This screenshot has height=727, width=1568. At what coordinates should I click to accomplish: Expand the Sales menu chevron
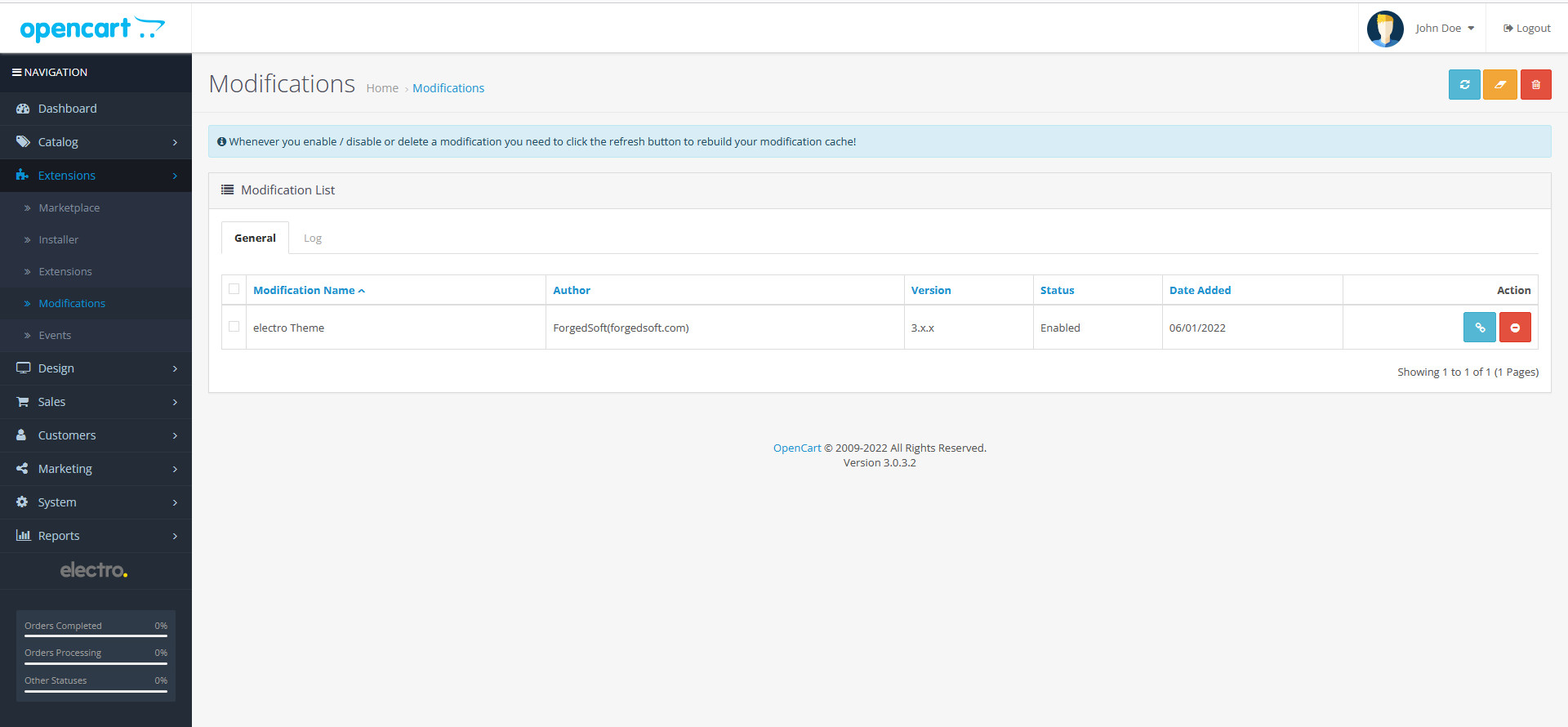point(175,402)
